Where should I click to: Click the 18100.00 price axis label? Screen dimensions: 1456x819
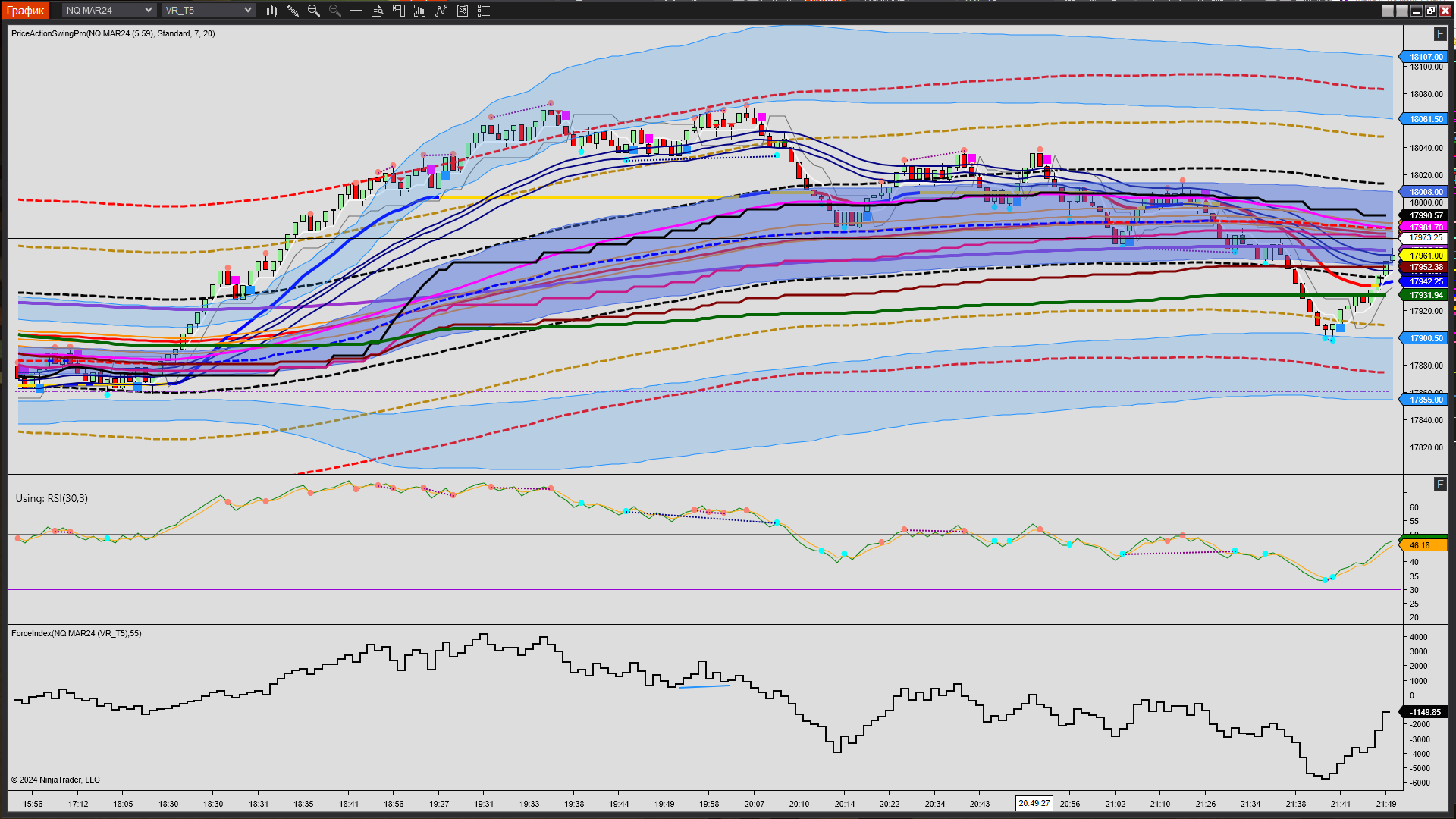tap(1426, 67)
